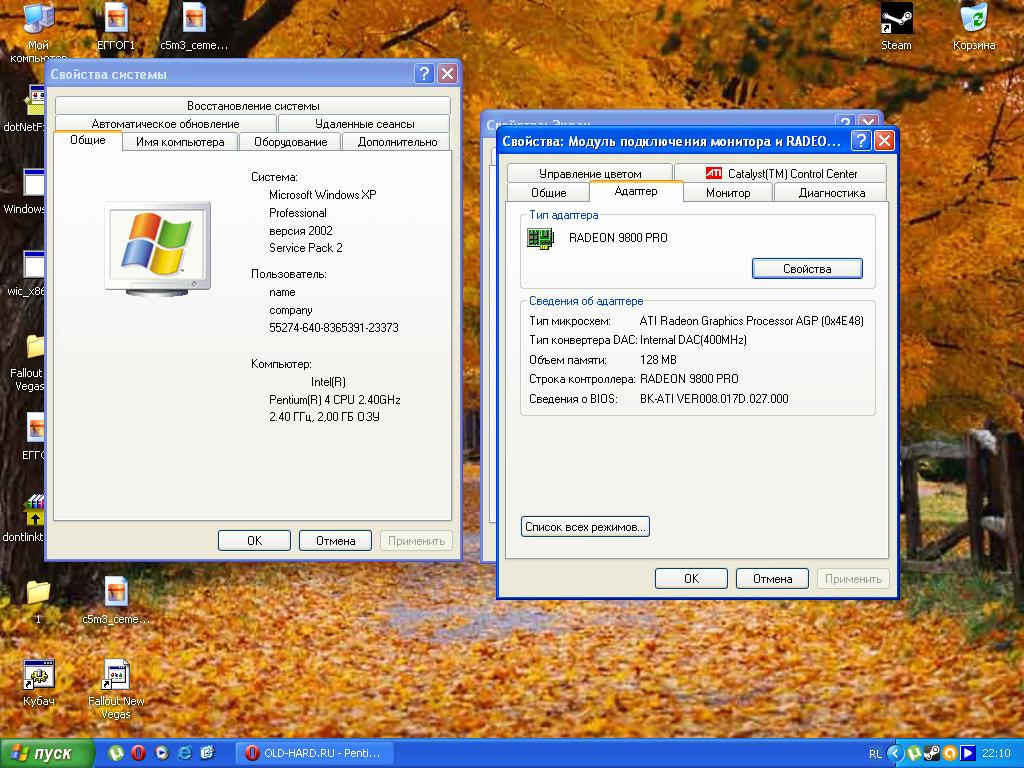Switch to the Восстановление системы tab
This screenshot has height=768, width=1024.
253,106
